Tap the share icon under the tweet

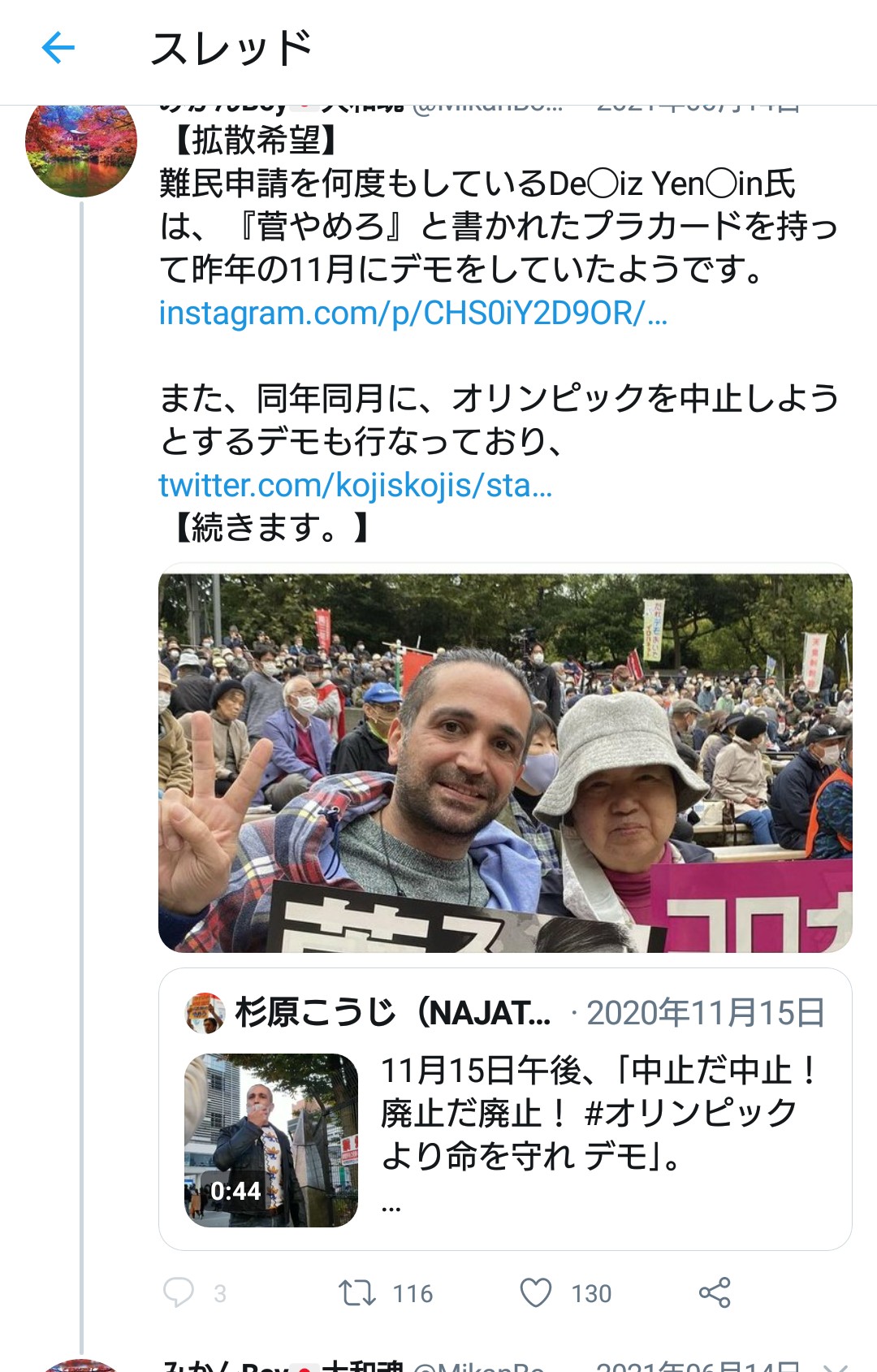click(715, 1292)
